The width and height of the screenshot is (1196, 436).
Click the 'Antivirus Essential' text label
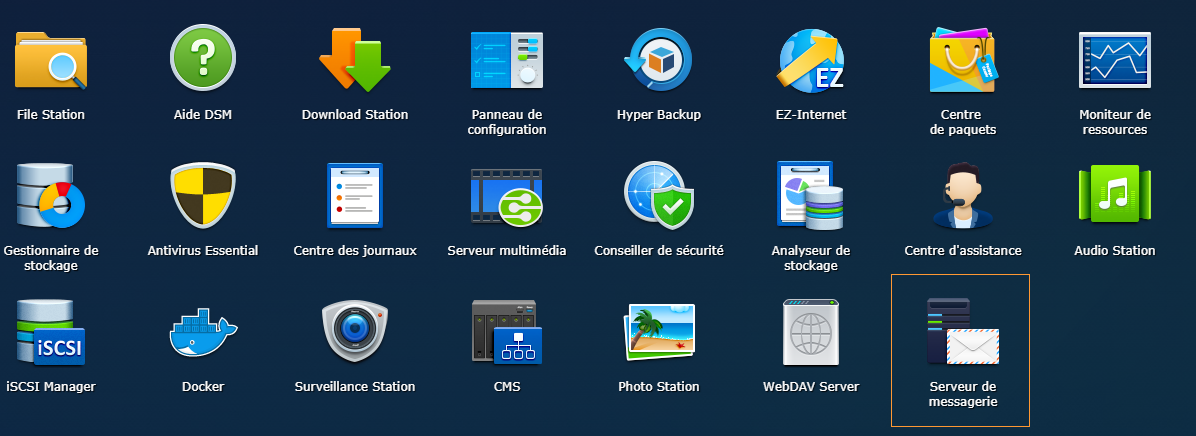(x=203, y=251)
